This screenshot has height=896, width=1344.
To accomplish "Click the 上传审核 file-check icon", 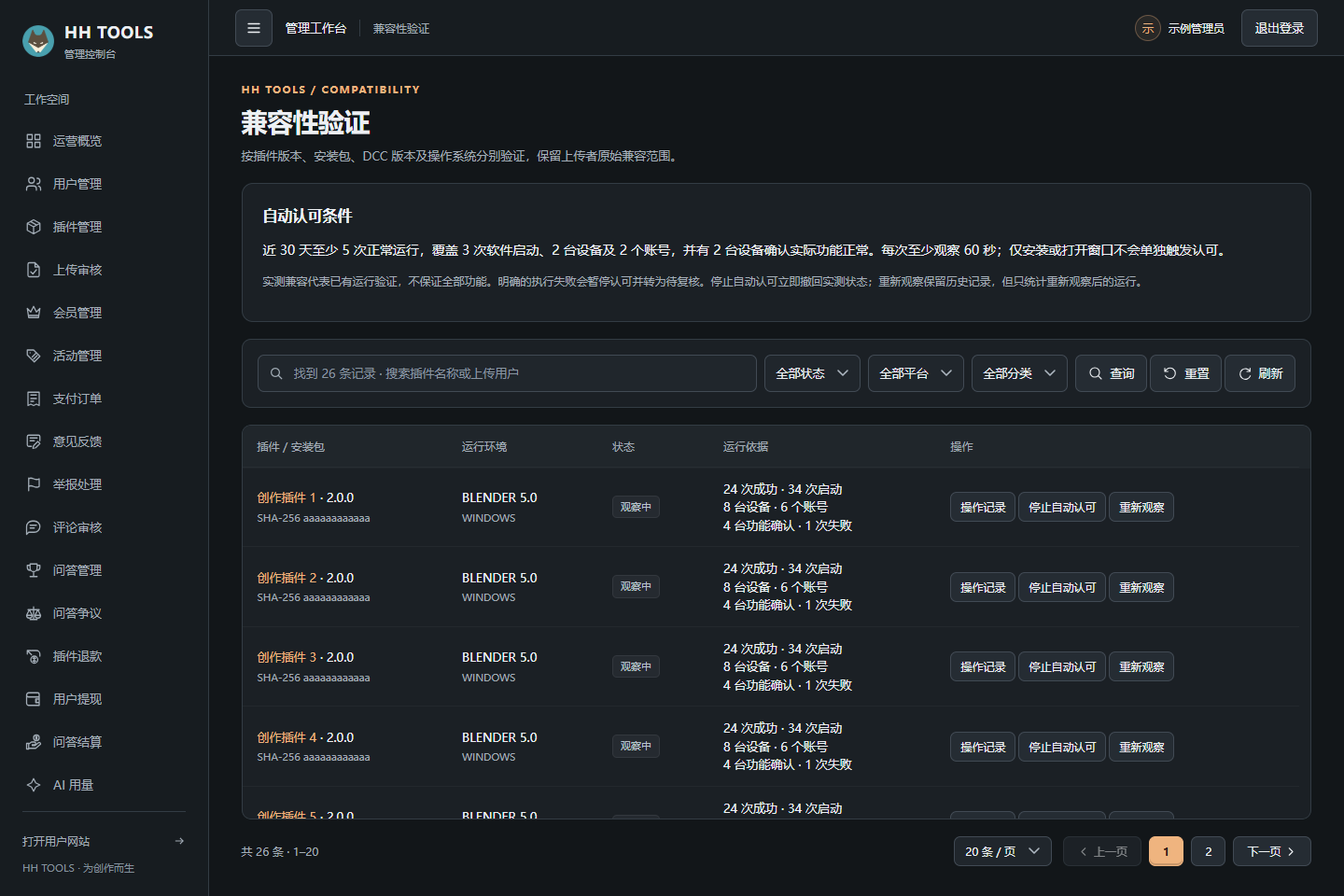I will coord(34,270).
